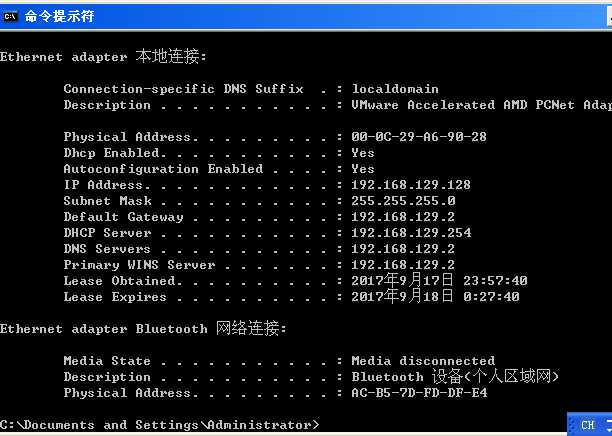Click the DHCP Server address 192.168.129.254
This screenshot has width=612, height=436.
(410, 233)
